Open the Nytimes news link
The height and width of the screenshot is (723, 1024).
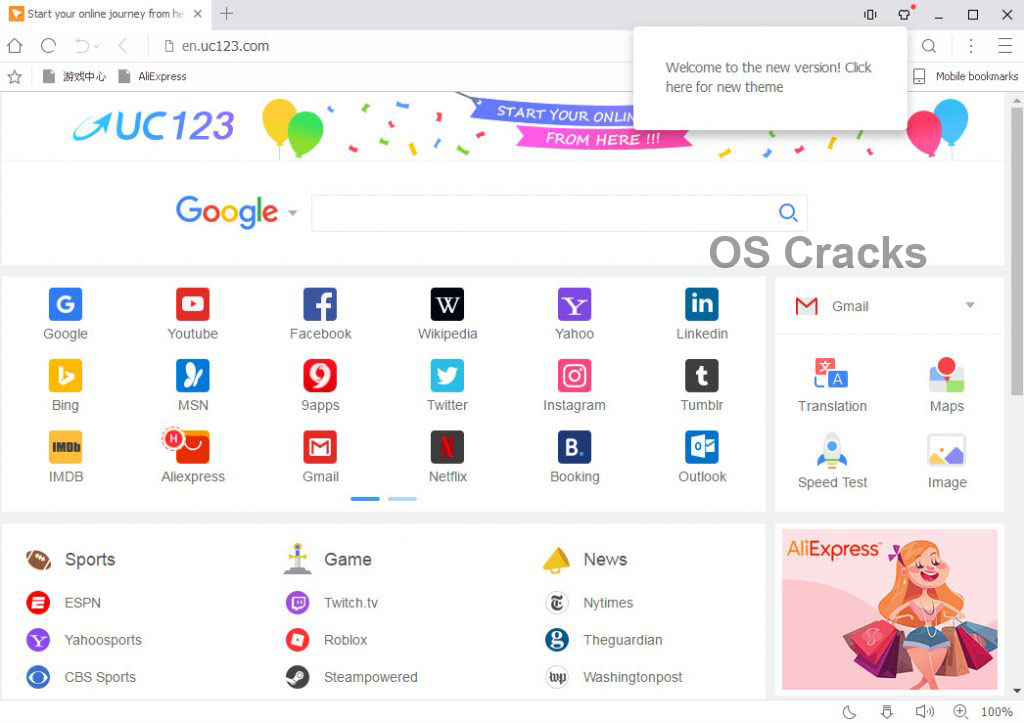pos(589,602)
